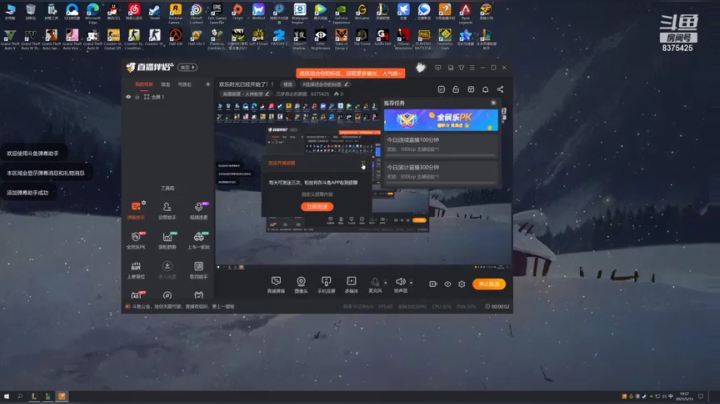Click the orange send button in the preview dialog
720x404 pixels.
(x=317, y=207)
